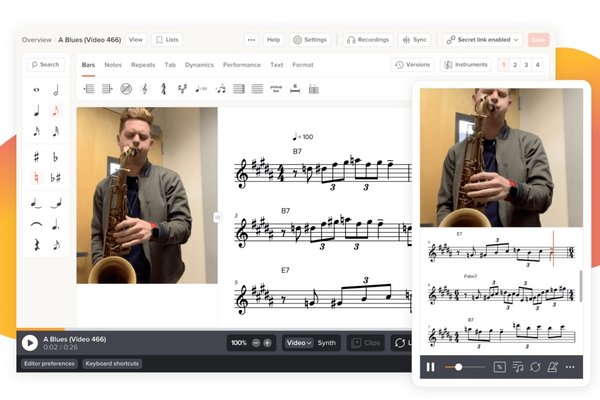Select the quarter note duration
This screenshot has width=600, height=400.
point(36,111)
